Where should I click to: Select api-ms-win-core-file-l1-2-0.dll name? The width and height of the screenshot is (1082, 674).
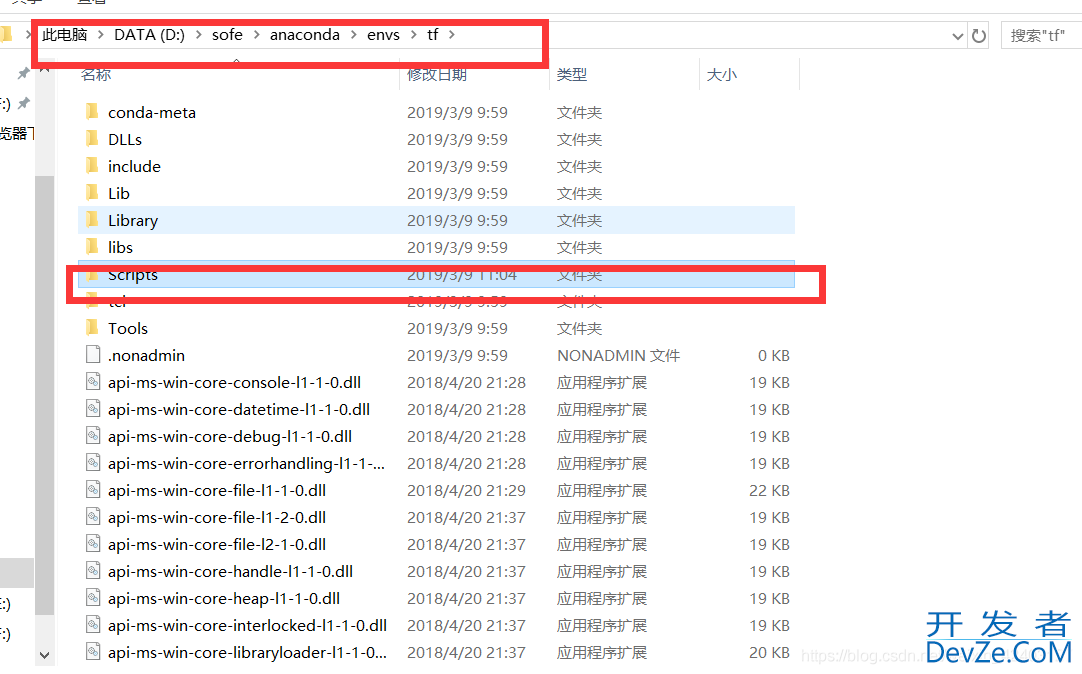tap(217, 517)
